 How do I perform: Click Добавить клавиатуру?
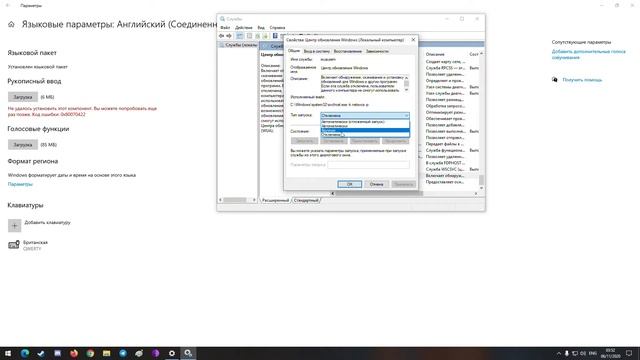click(x=47, y=222)
